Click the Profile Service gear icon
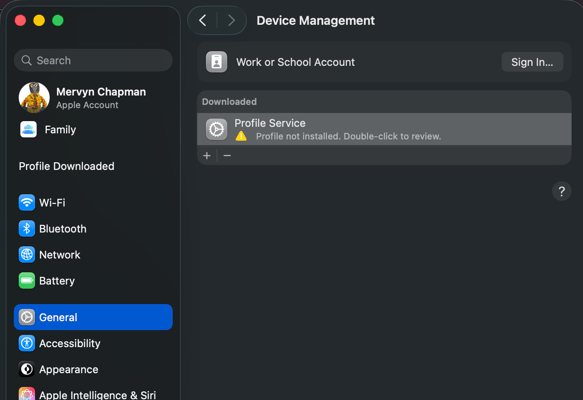 point(216,129)
